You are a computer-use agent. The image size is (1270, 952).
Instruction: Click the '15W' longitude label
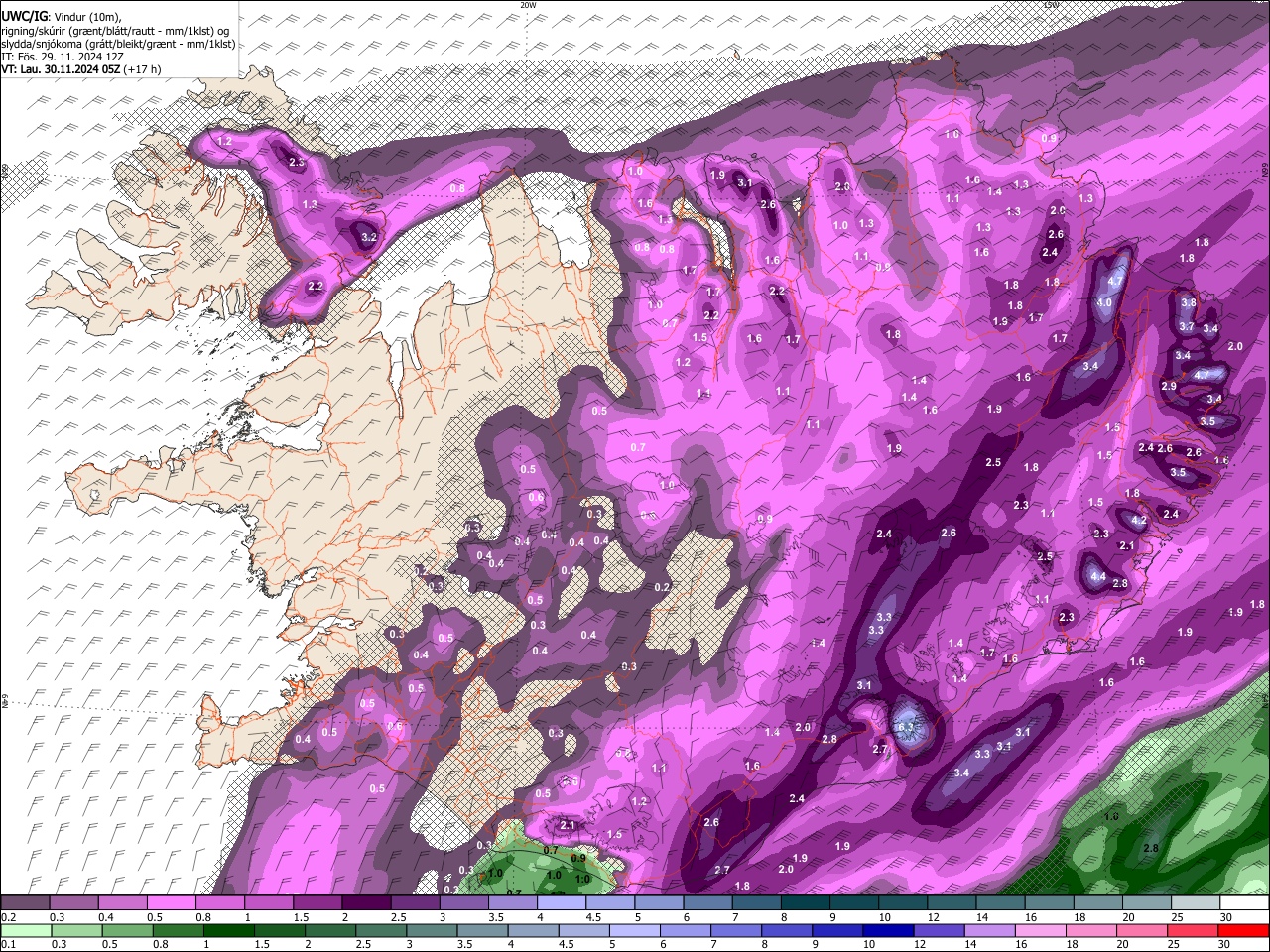(1052, 5)
